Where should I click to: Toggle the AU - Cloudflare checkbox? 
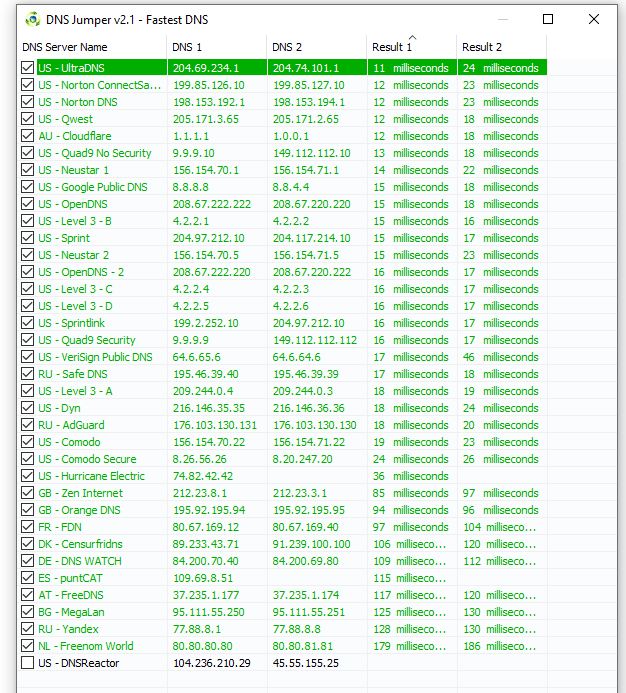coord(27,136)
